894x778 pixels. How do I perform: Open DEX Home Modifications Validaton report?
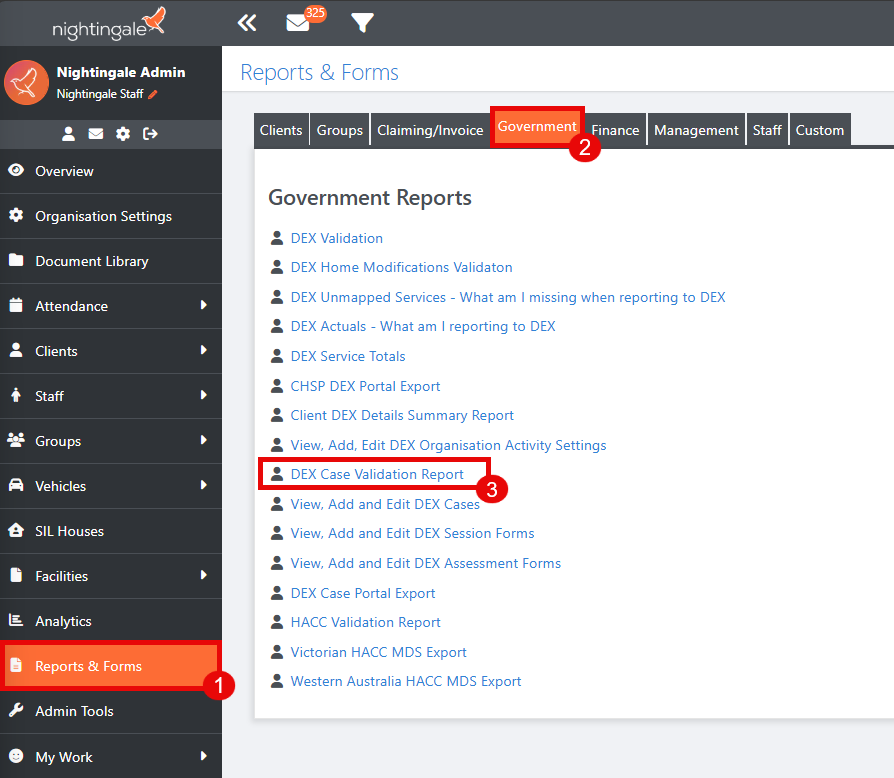401,267
